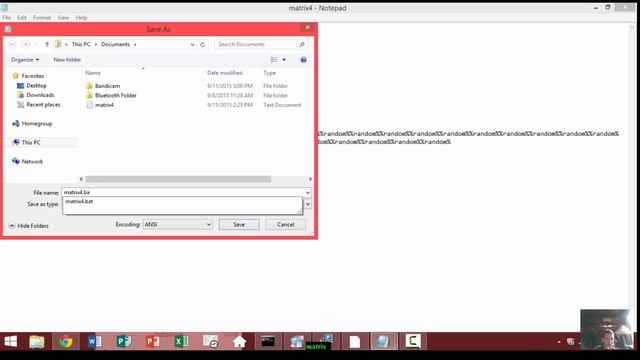Open the Edit menu in Notepad
This screenshot has height=360, width=640.
tap(22, 18)
